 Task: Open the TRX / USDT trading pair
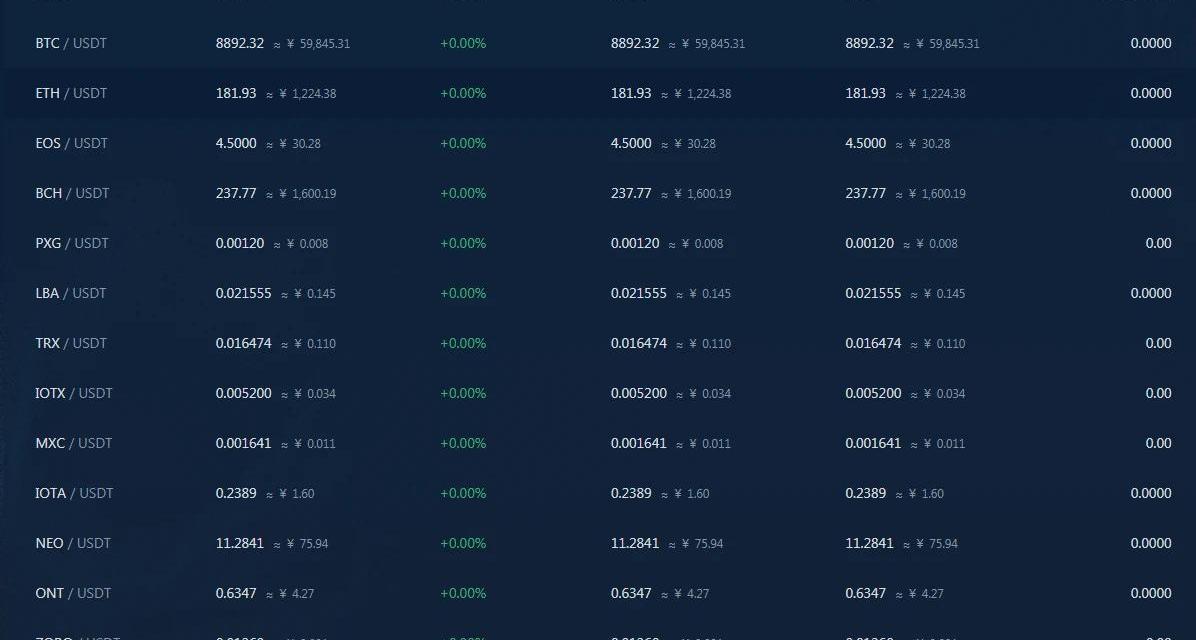pyautogui.click(x=71, y=343)
